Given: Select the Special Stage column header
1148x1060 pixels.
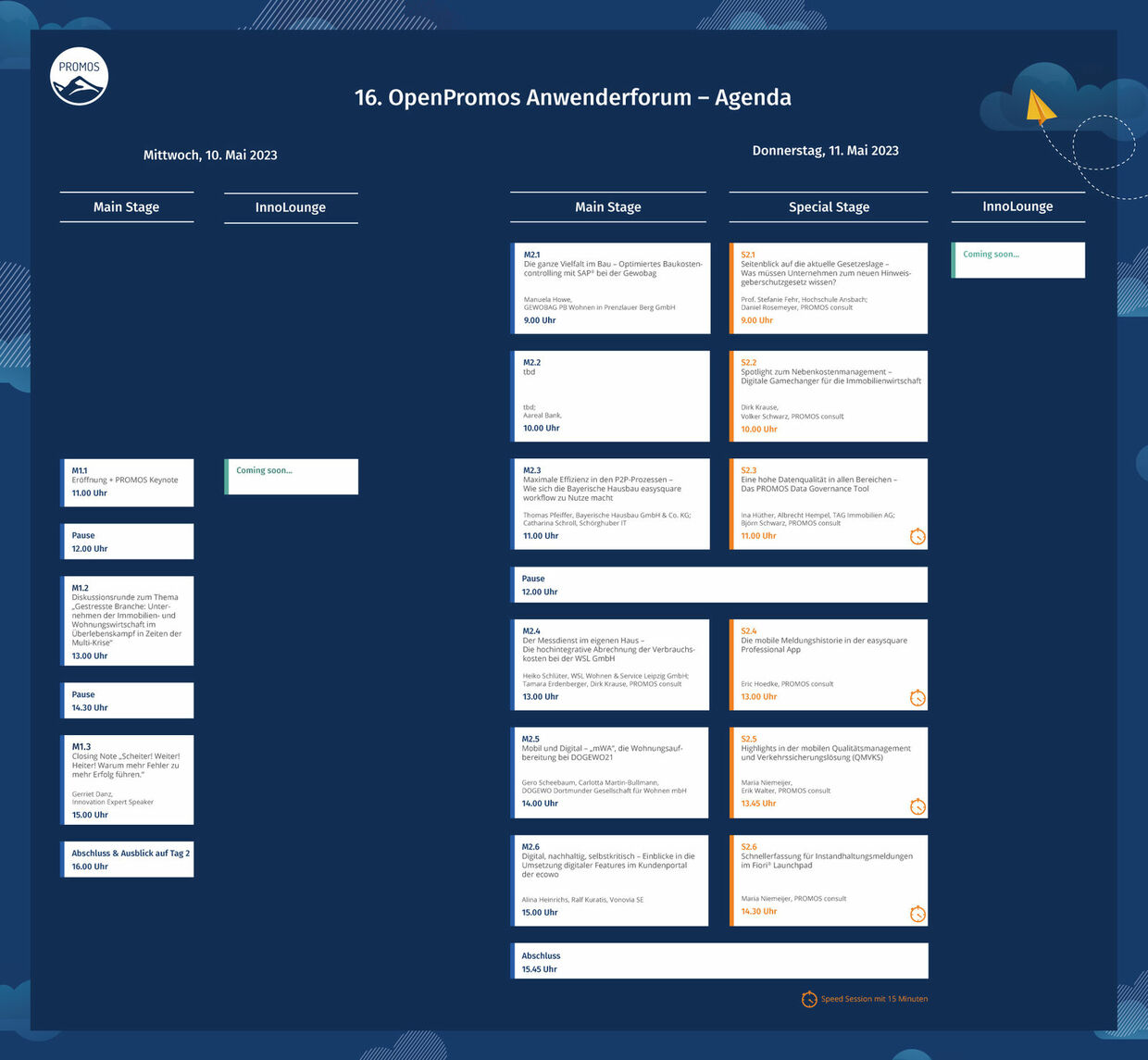Looking at the screenshot, I should point(828,207).
